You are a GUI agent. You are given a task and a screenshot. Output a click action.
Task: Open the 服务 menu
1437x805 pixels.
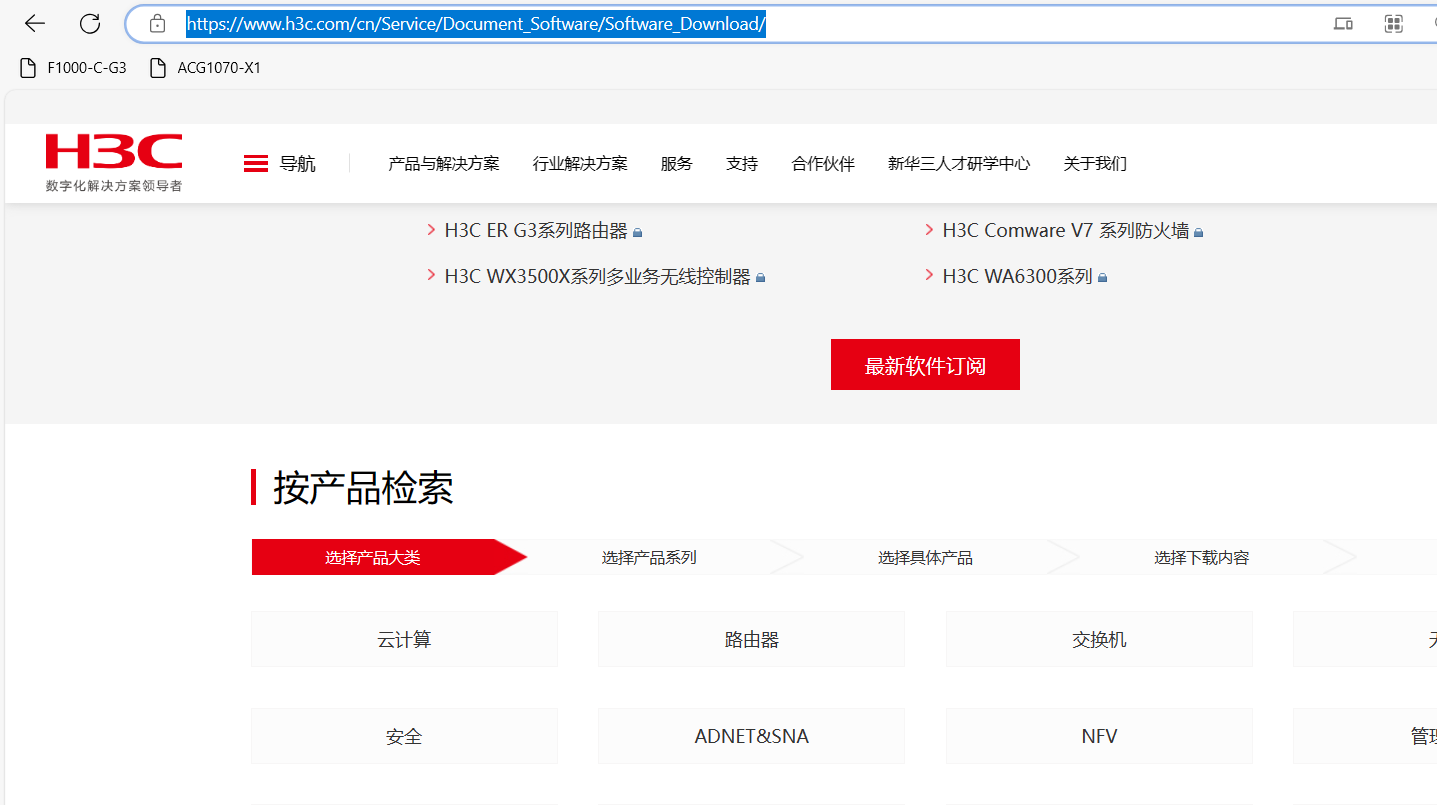pyautogui.click(x=677, y=163)
